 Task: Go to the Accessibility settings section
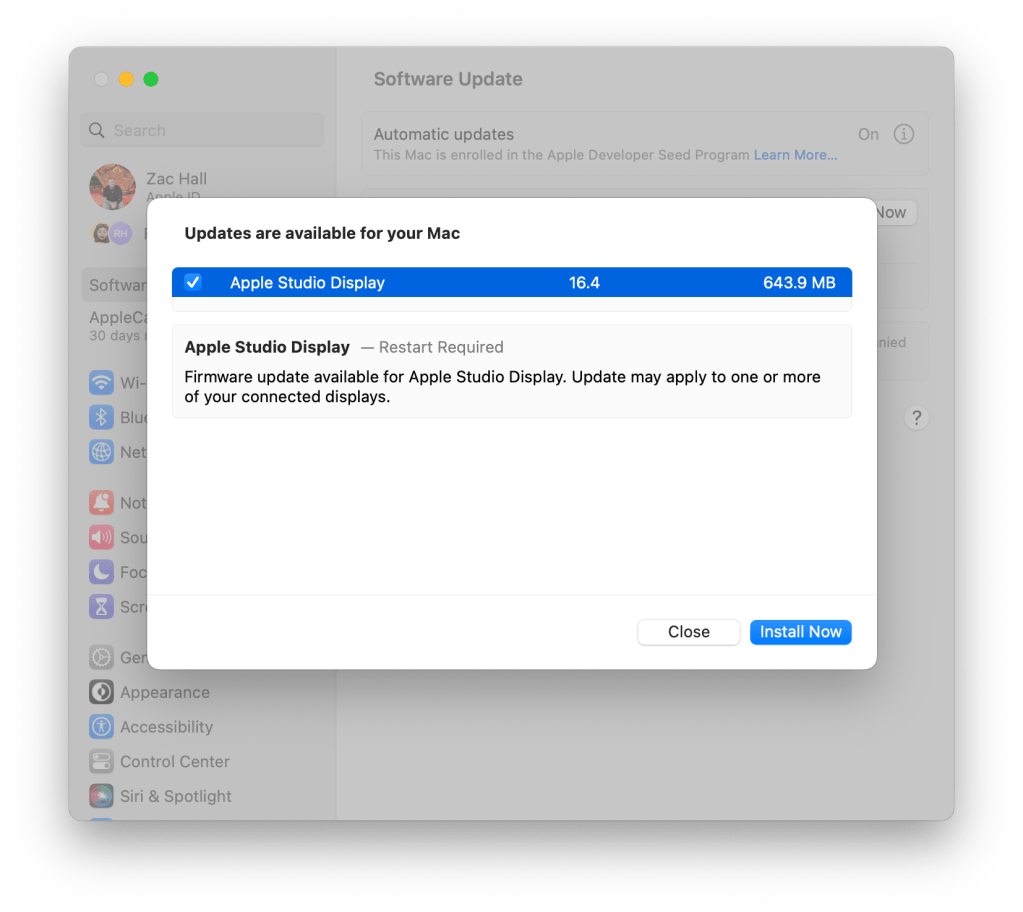coord(166,727)
